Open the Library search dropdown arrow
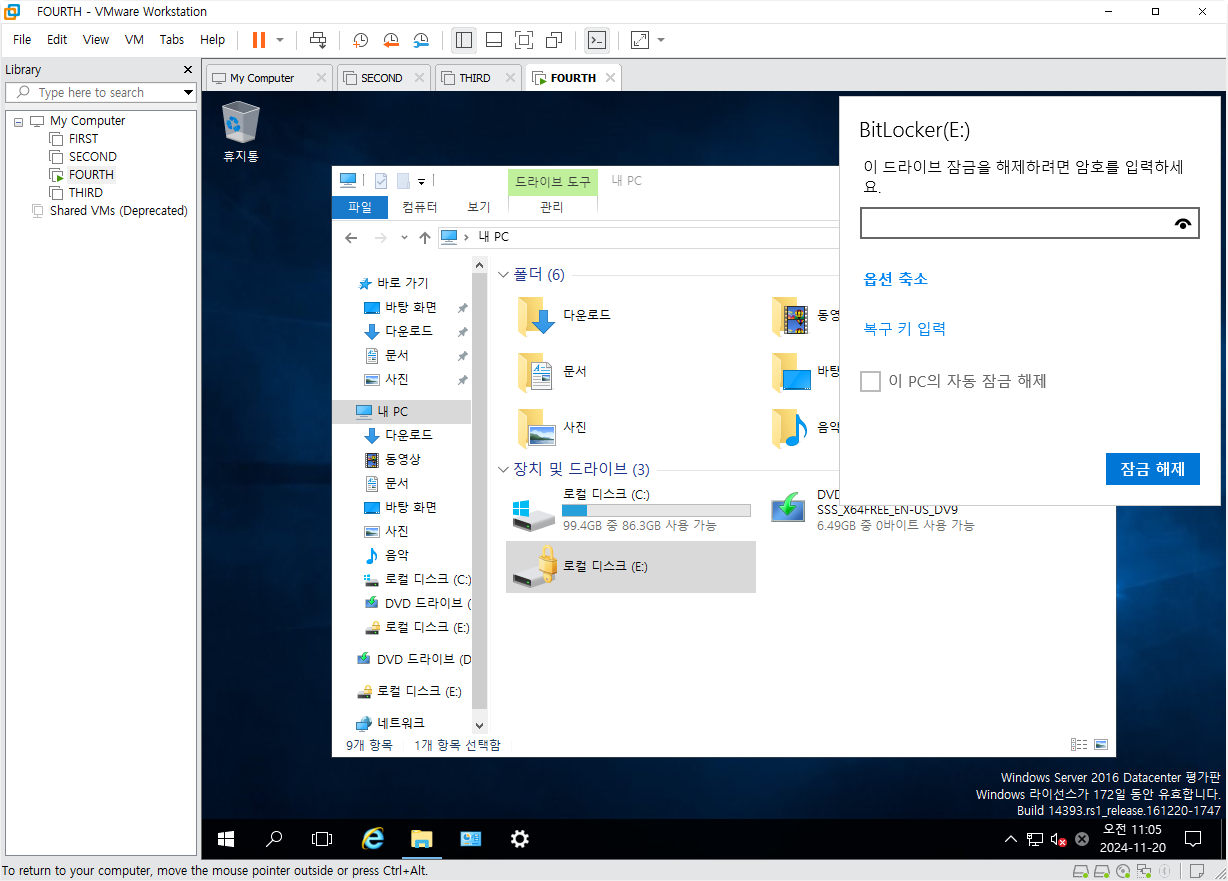Image resolution: width=1228 pixels, height=881 pixels. coord(188,92)
